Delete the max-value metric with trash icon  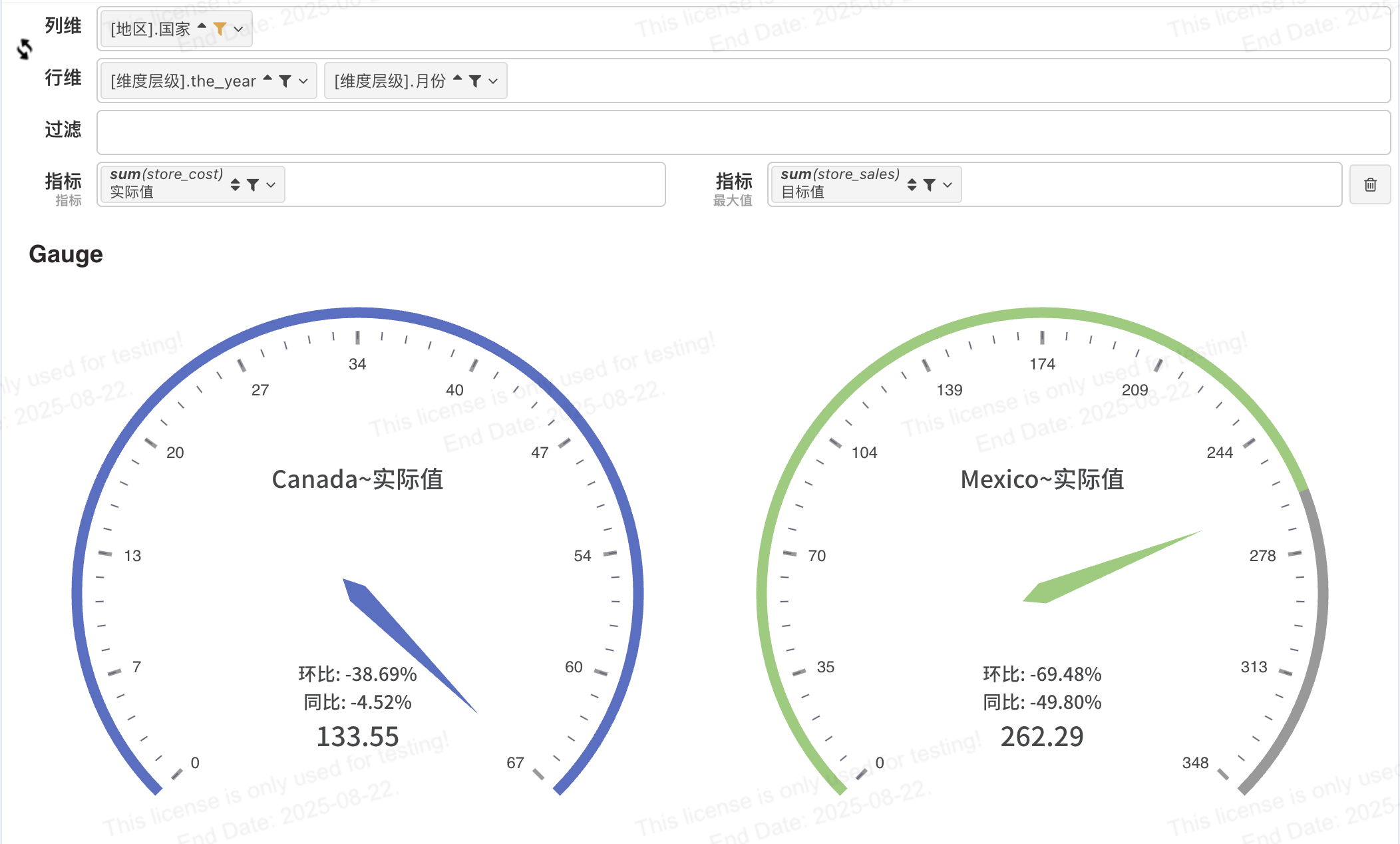[x=1370, y=184]
